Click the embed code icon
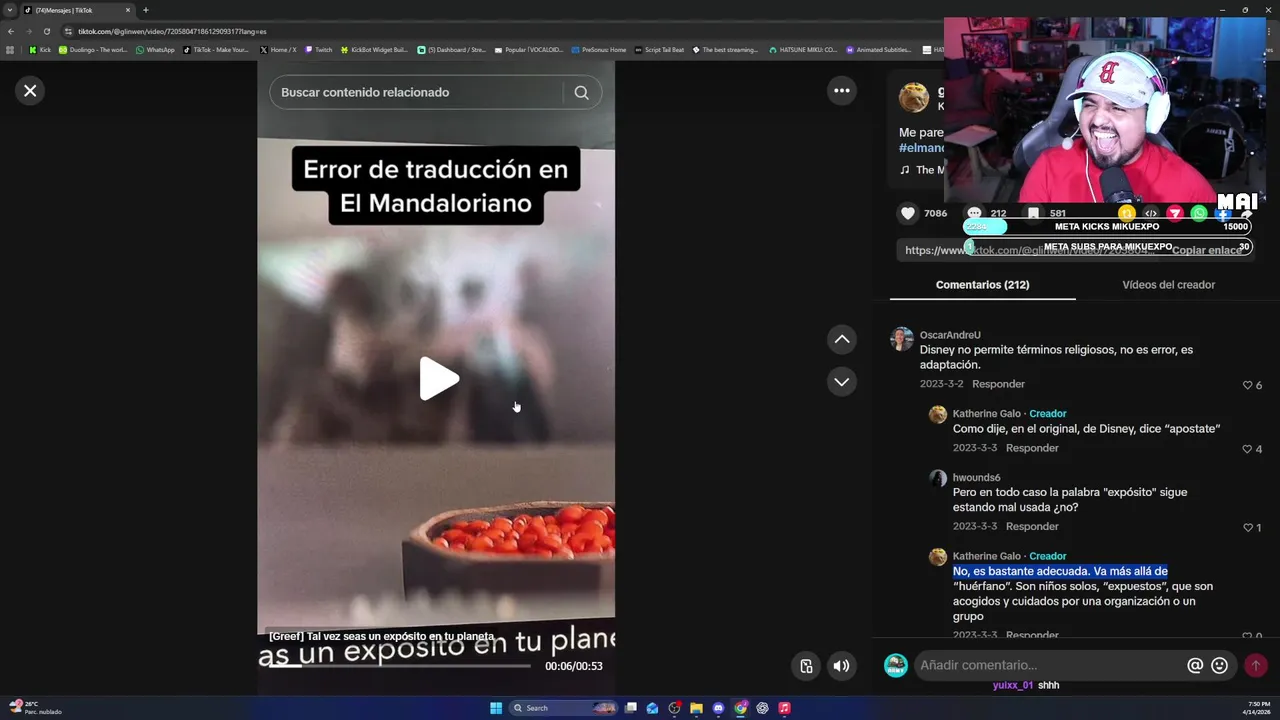The height and width of the screenshot is (720, 1280). (x=1151, y=213)
